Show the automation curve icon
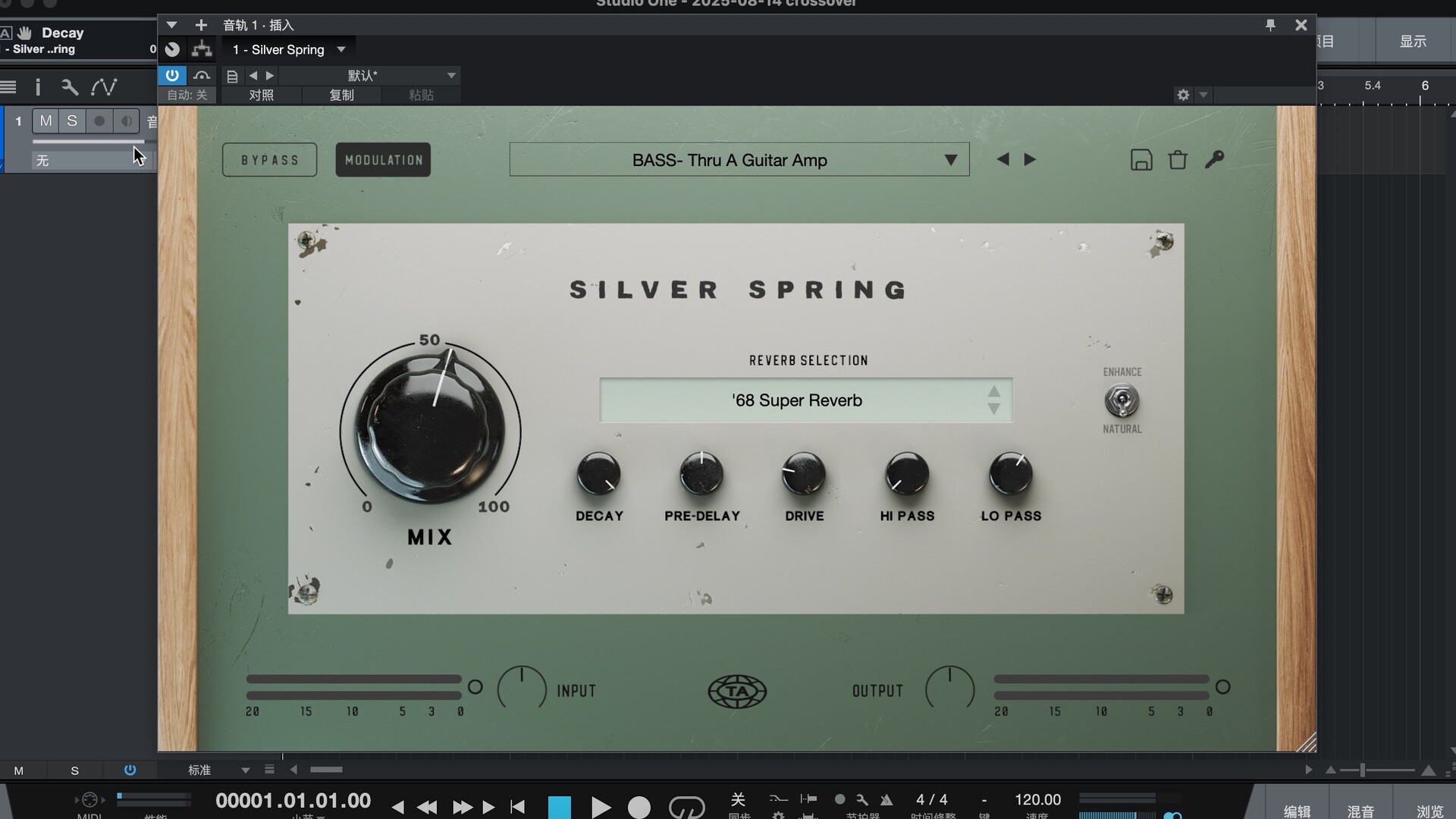This screenshot has height=819, width=1456. [x=104, y=86]
